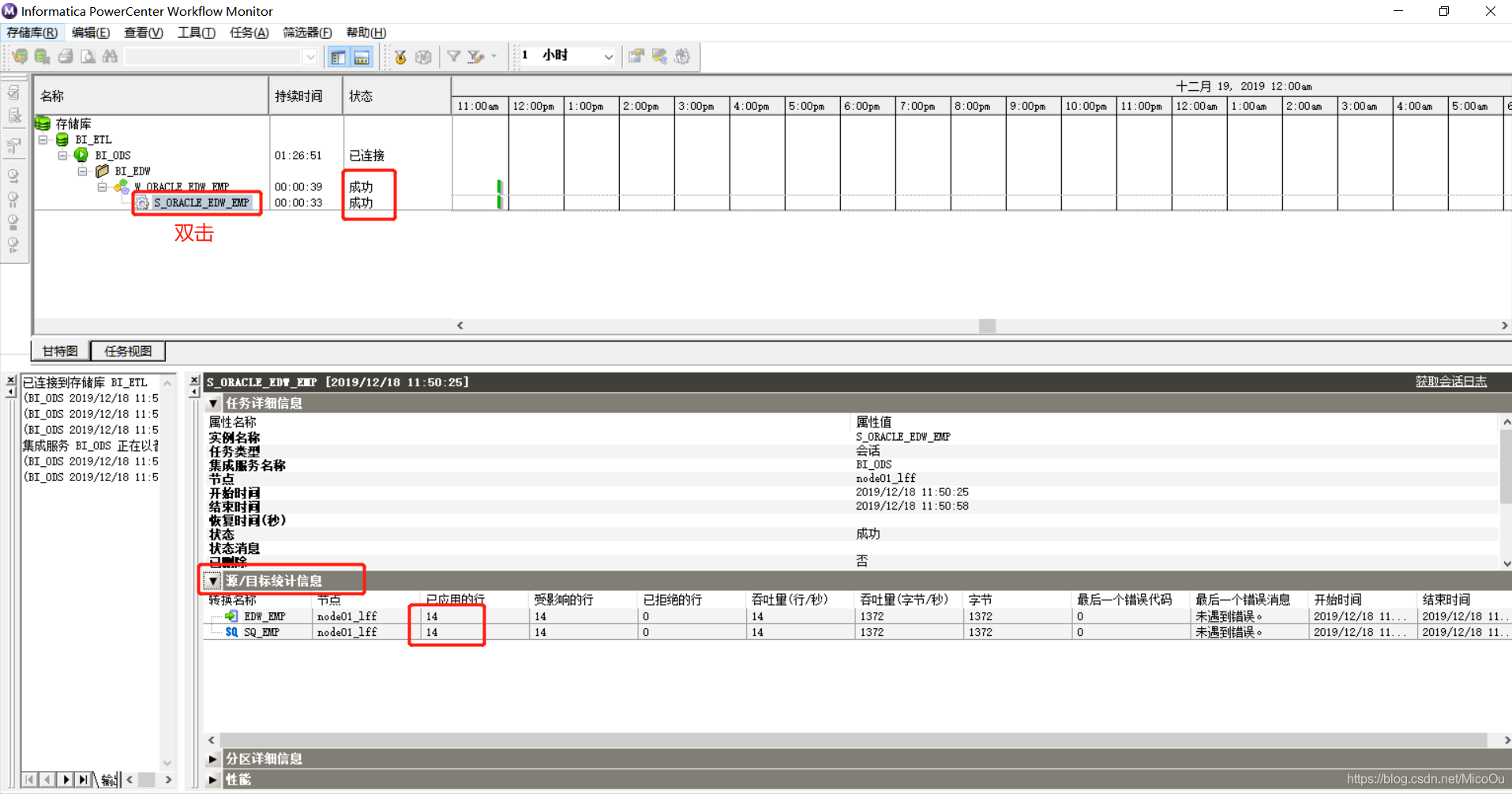1512x794 pixels.
Task: Open the 任务 menu
Action: pyautogui.click(x=249, y=32)
